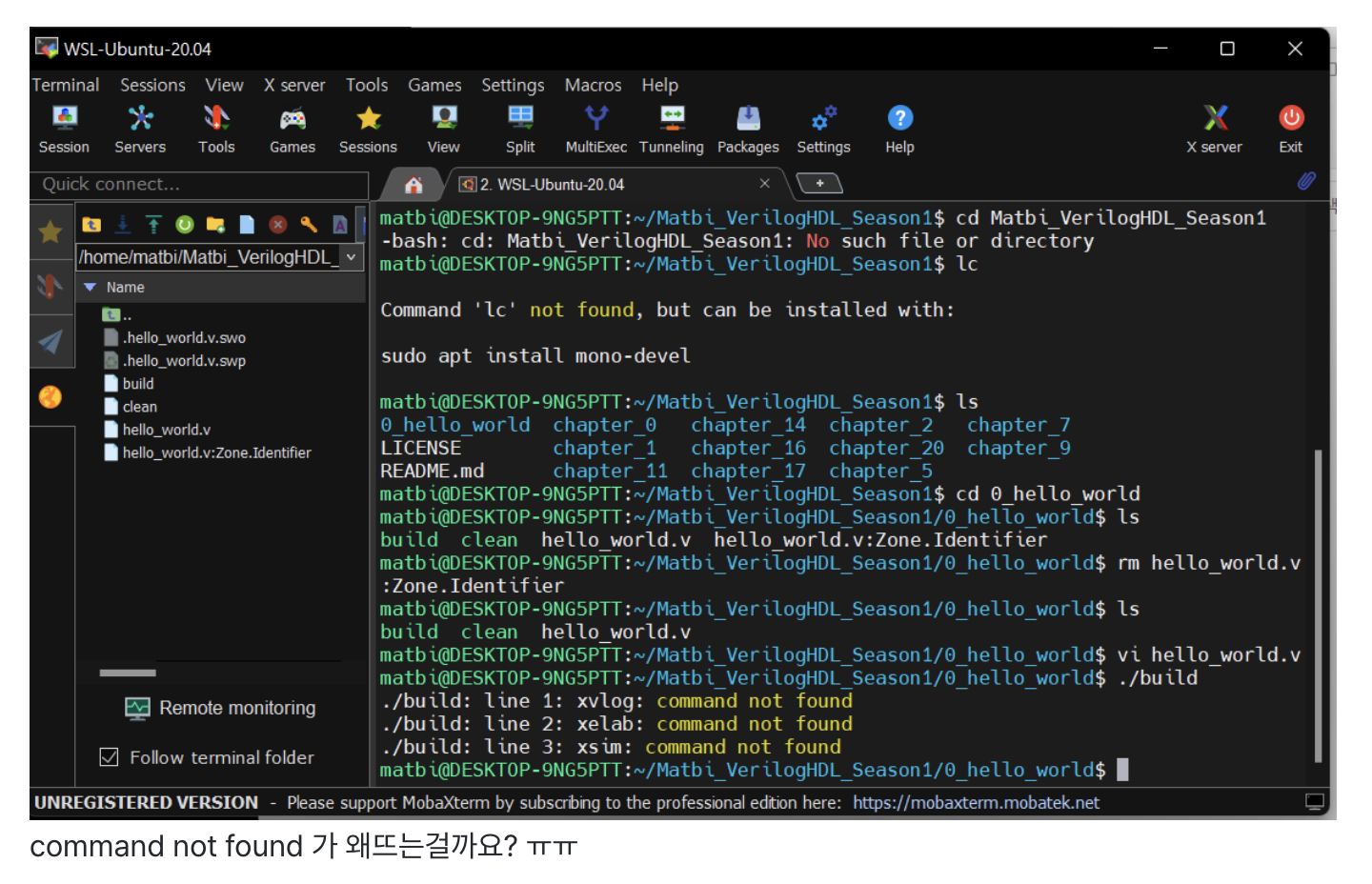Open the Macros paper-plane sidebar tab
Image resolution: width=1372 pixels, height=884 pixels.
50,341
